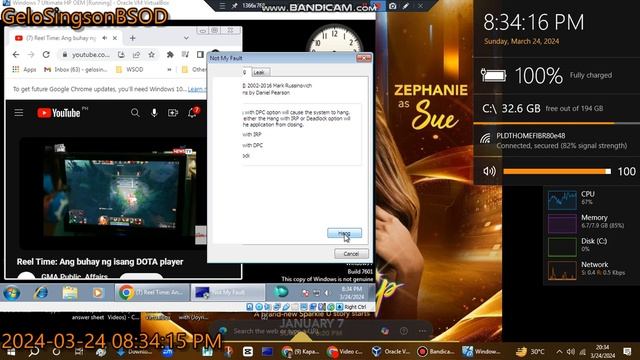640x360 pixels.
Task: Open YouTube hamburger guide menu
Action: (x=19, y=113)
